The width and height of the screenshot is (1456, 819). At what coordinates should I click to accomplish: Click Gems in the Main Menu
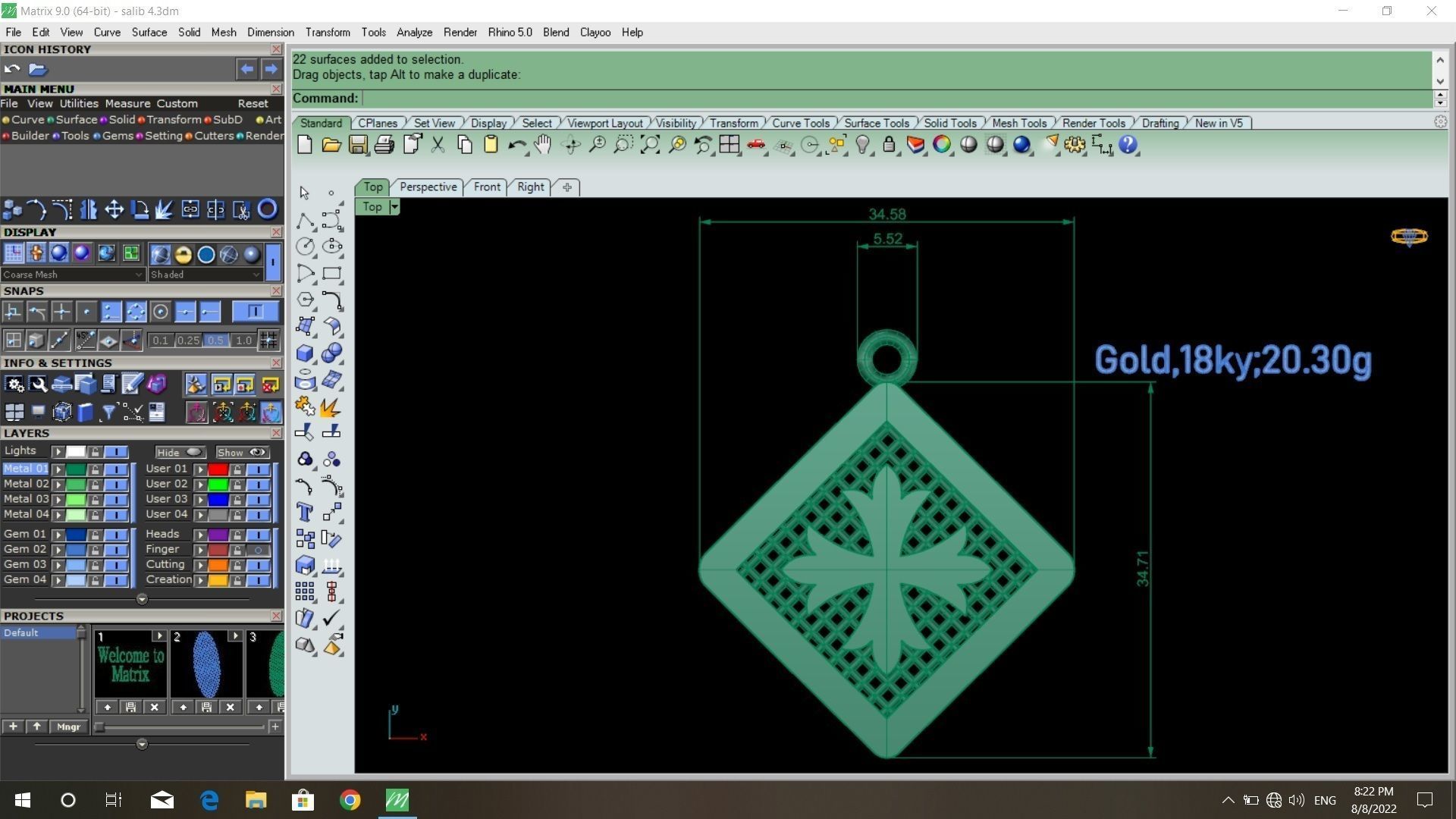pos(118,136)
